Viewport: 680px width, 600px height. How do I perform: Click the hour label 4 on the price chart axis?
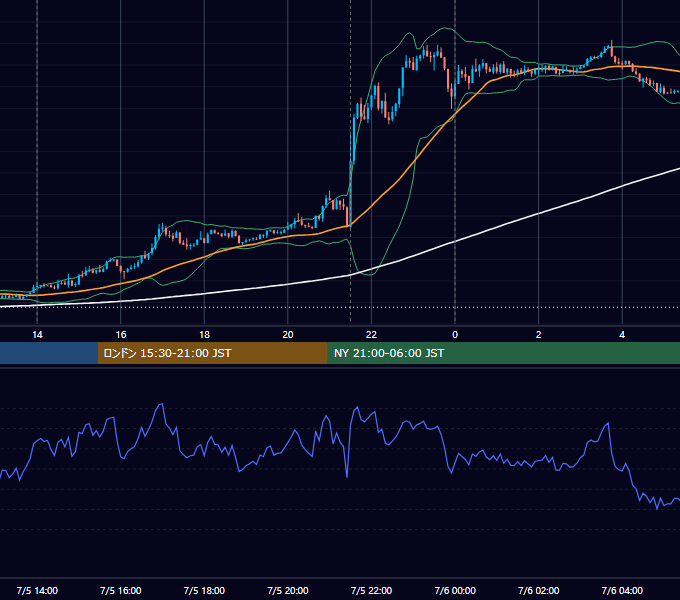coord(622,335)
